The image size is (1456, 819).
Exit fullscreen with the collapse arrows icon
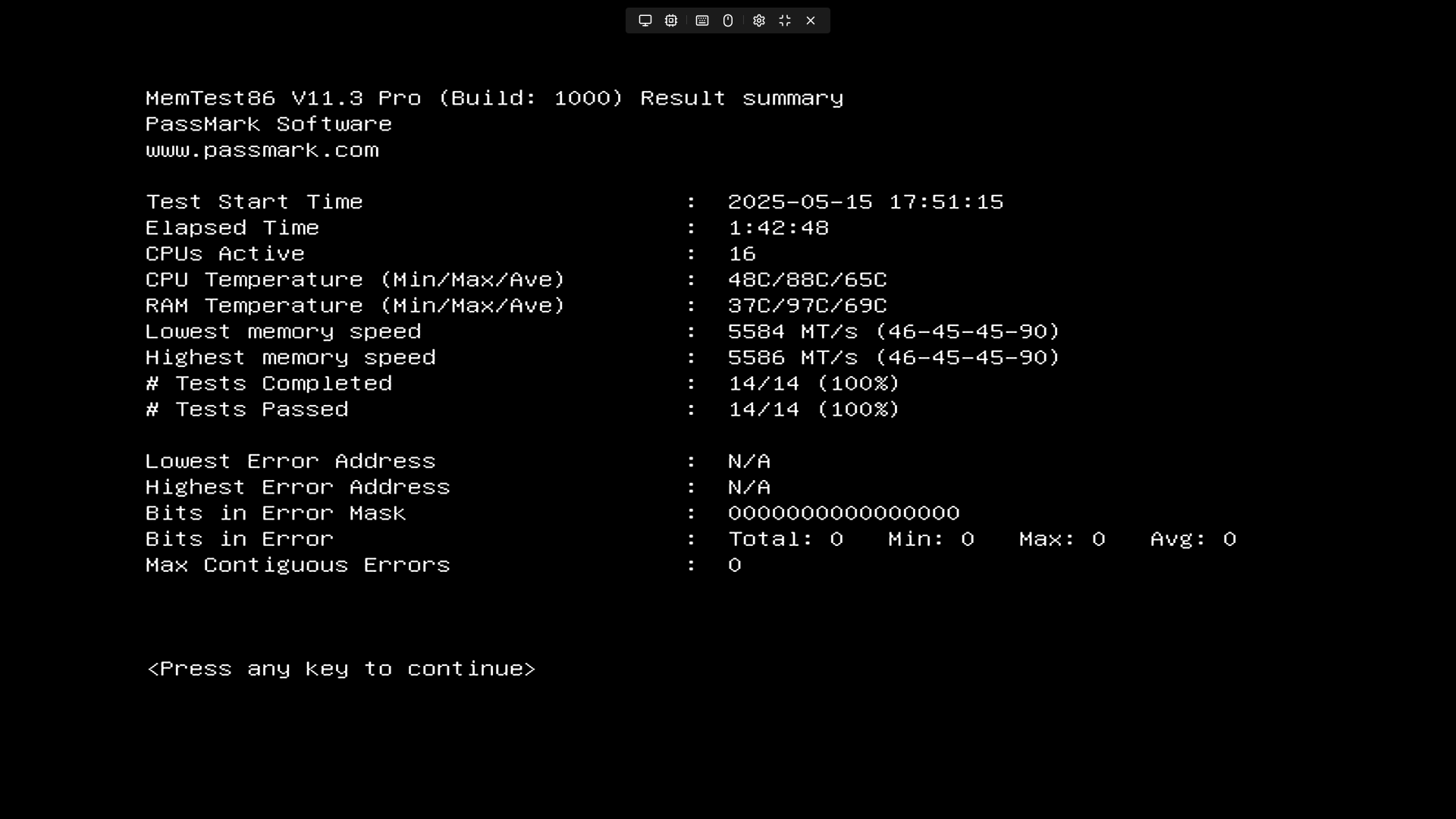[x=785, y=20]
